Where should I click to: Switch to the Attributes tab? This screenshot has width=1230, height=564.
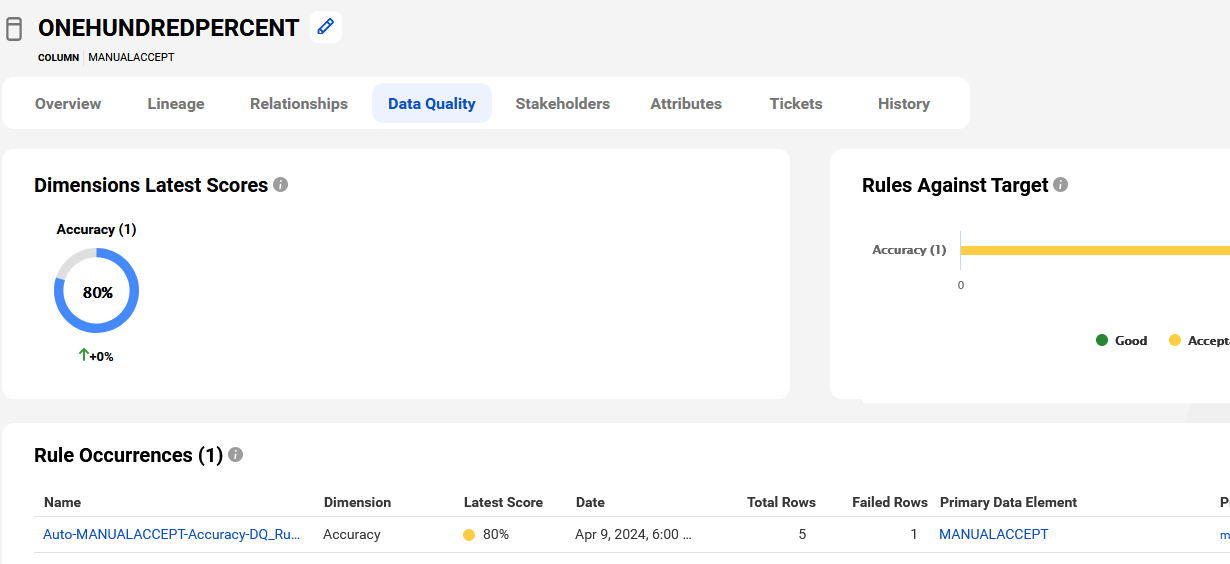(686, 104)
